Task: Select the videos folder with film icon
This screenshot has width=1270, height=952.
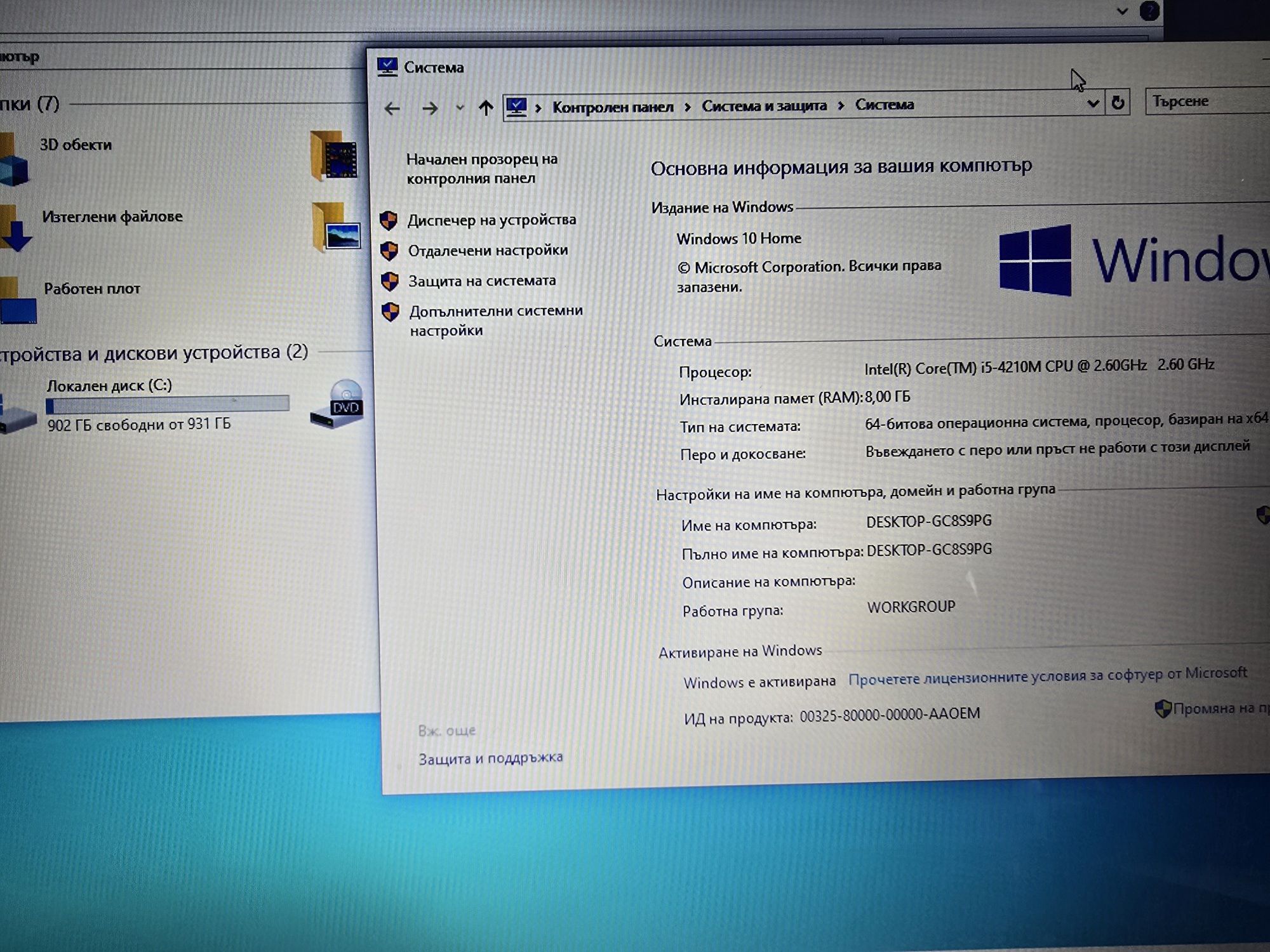Action: [x=335, y=155]
